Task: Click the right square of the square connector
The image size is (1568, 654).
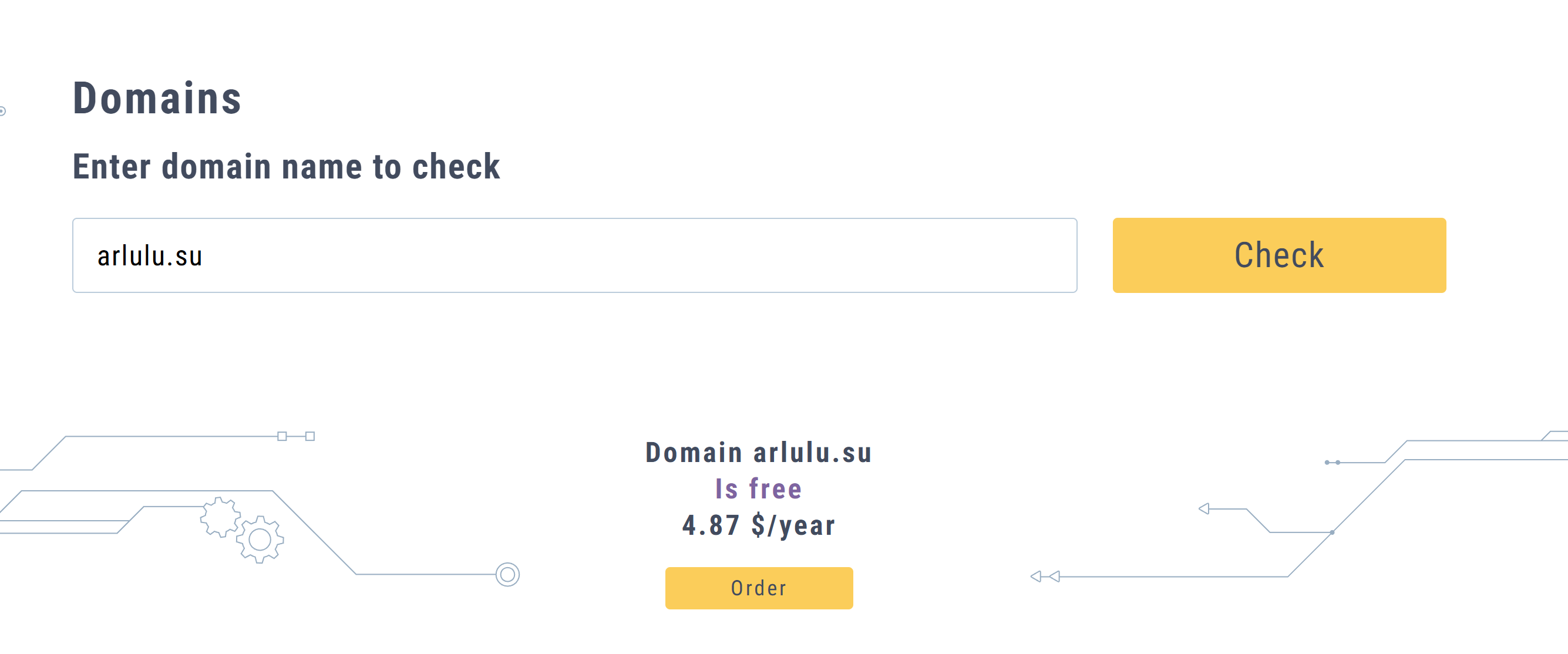Action: (x=310, y=436)
